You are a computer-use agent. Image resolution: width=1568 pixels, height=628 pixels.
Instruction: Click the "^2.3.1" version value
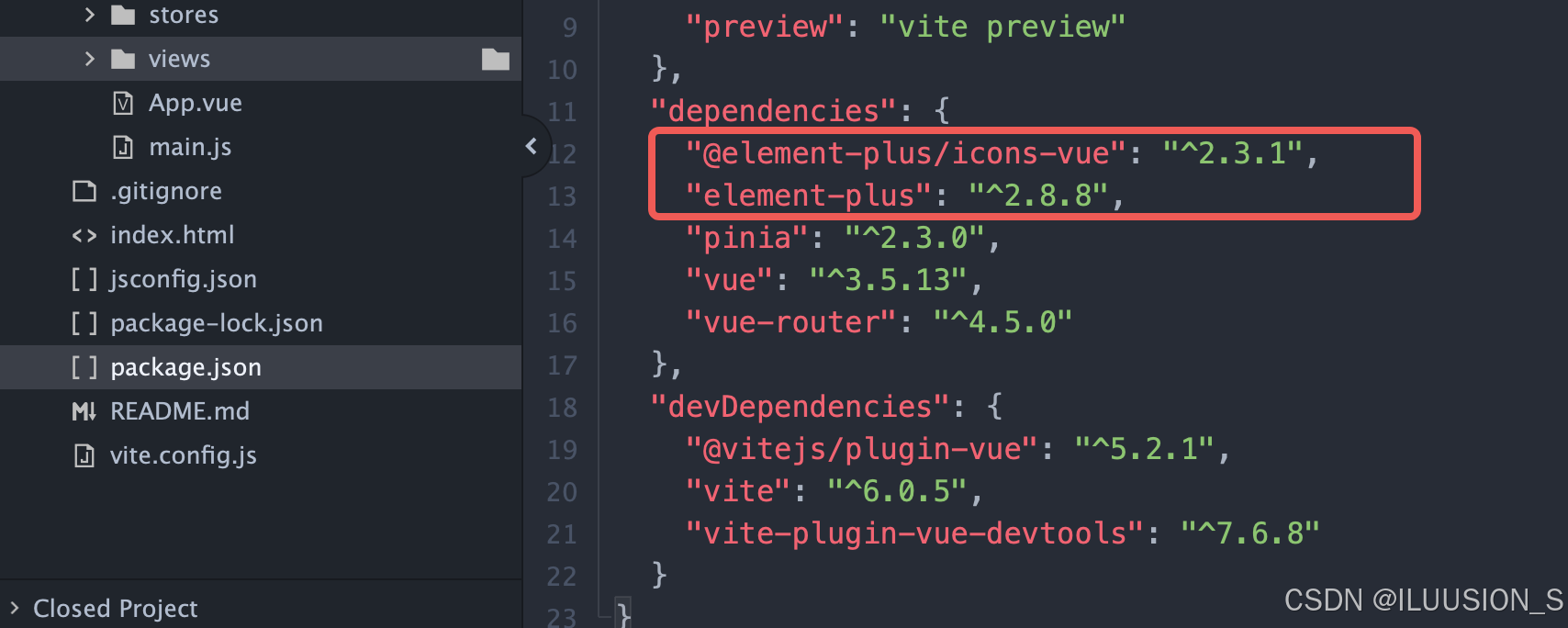1233,154
